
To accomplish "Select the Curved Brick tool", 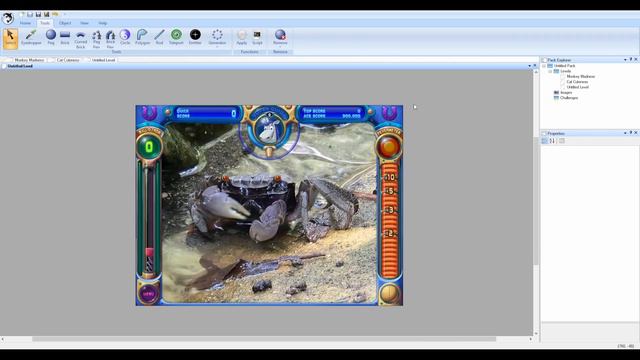I will click(80, 39).
